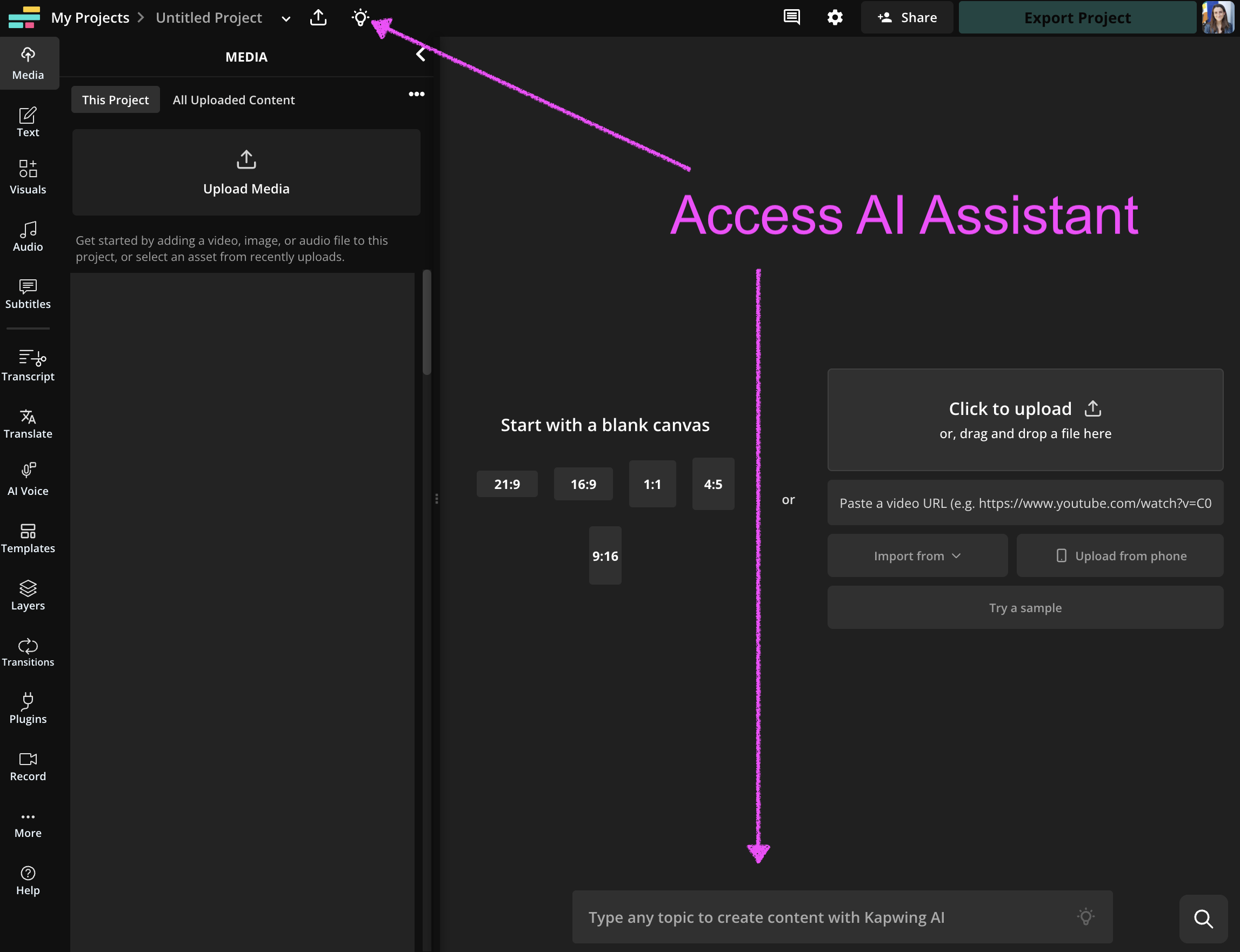
Task: Click the search magnifier icon
Action: tap(1203, 919)
